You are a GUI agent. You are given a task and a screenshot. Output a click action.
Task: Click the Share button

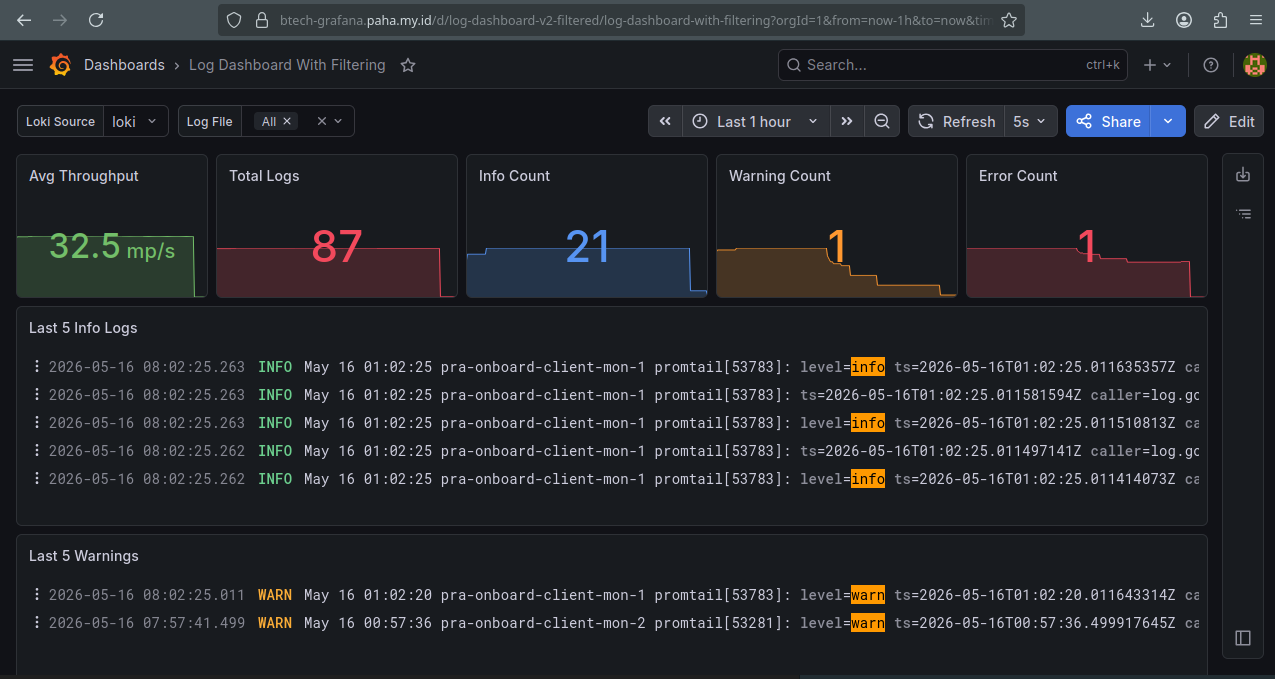(x=1109, y=121)
